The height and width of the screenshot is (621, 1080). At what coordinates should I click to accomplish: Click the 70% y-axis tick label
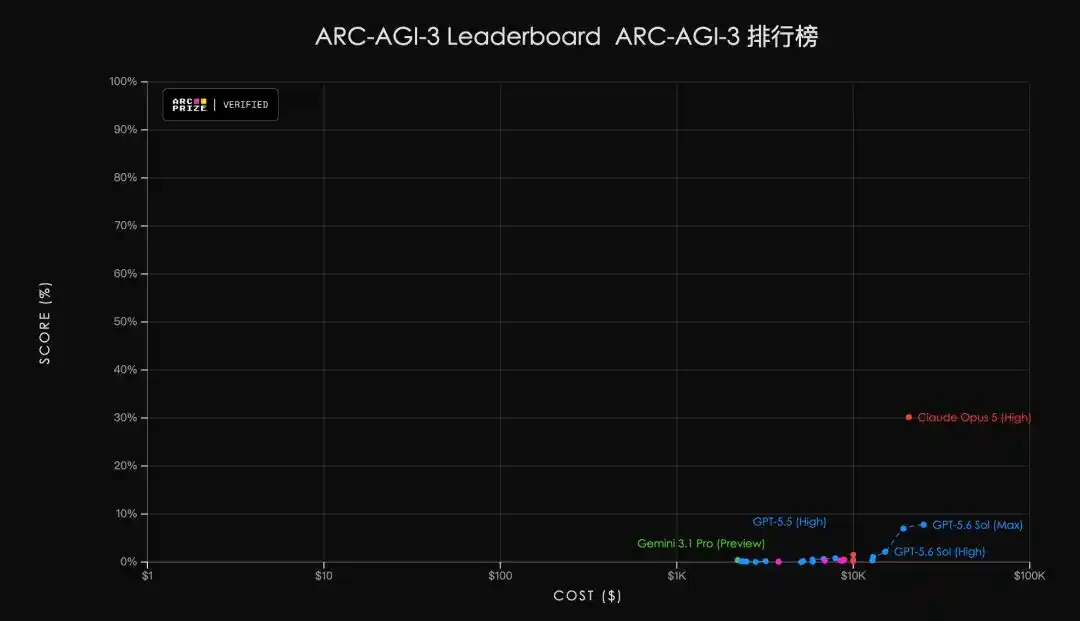[x=125, y=226]
